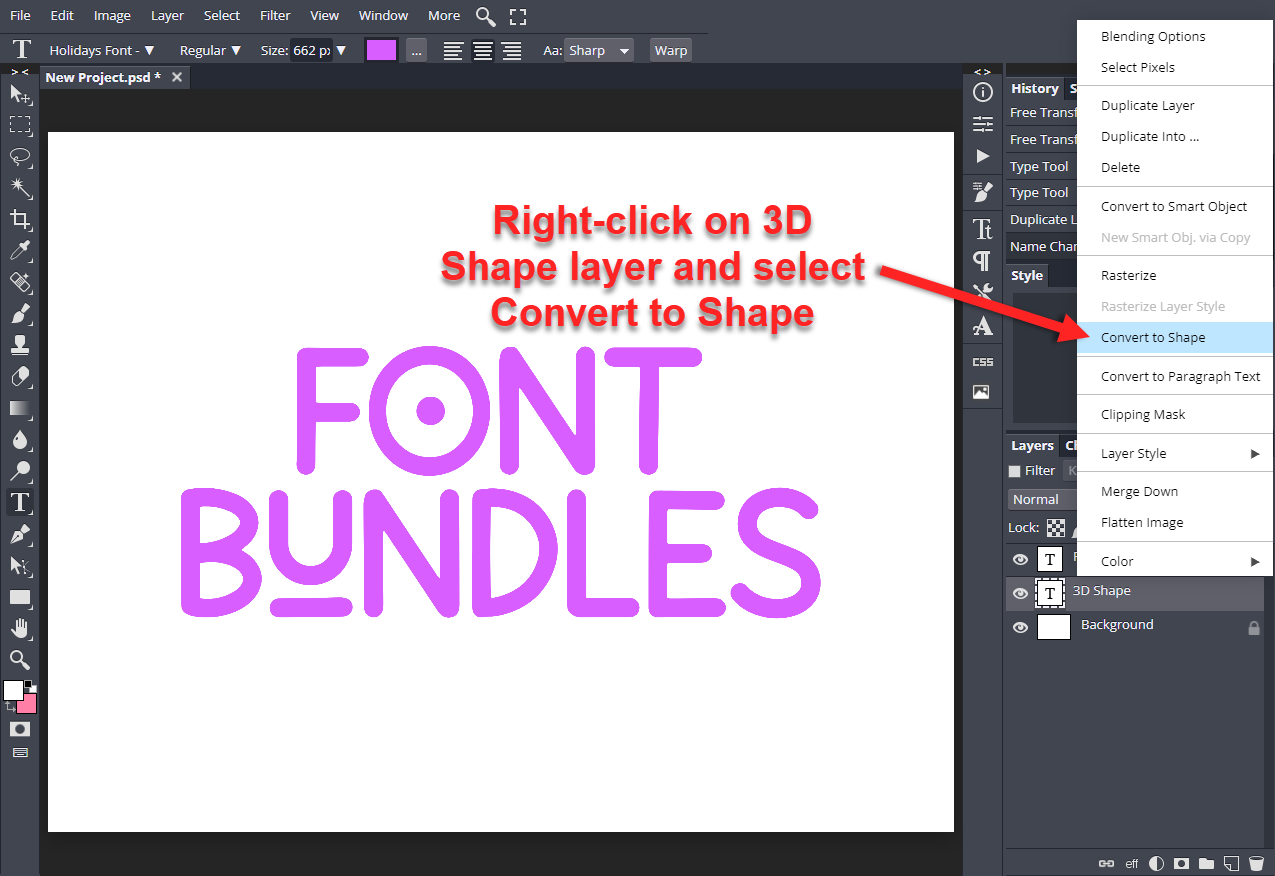The image size is (1275, 876).
Task: Choose Duplicate Layer from context menu
Action: (1175, 105)
